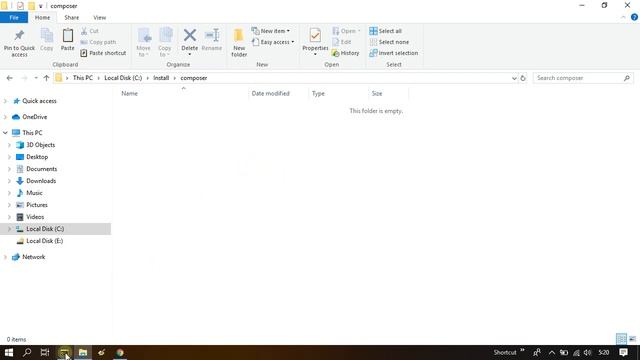The height and width of the screenshot is (360, 640).
Task: Open Task View on taskbar
Action: 45,353
